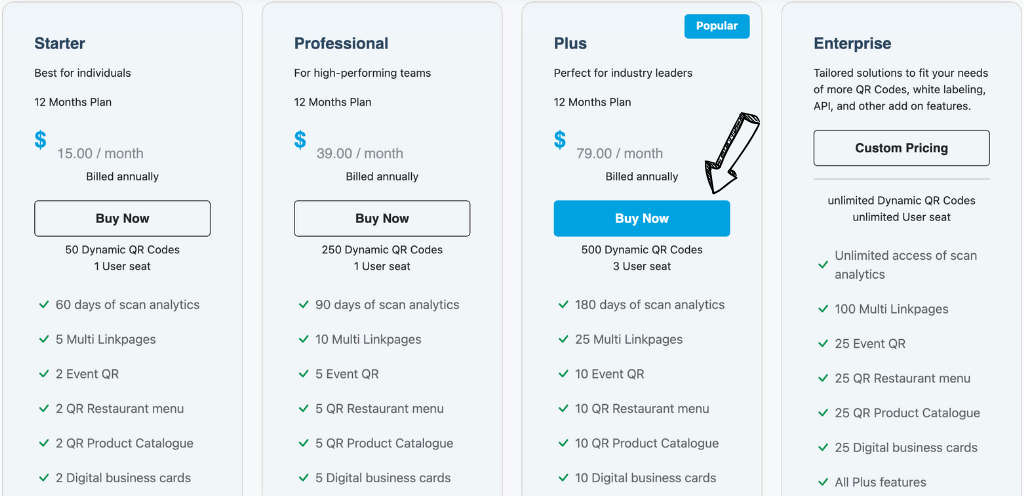Viewport: 1024px width, 496px height.
Task: Click the Starter plan Buy Now button
Action: click(122, 218)
